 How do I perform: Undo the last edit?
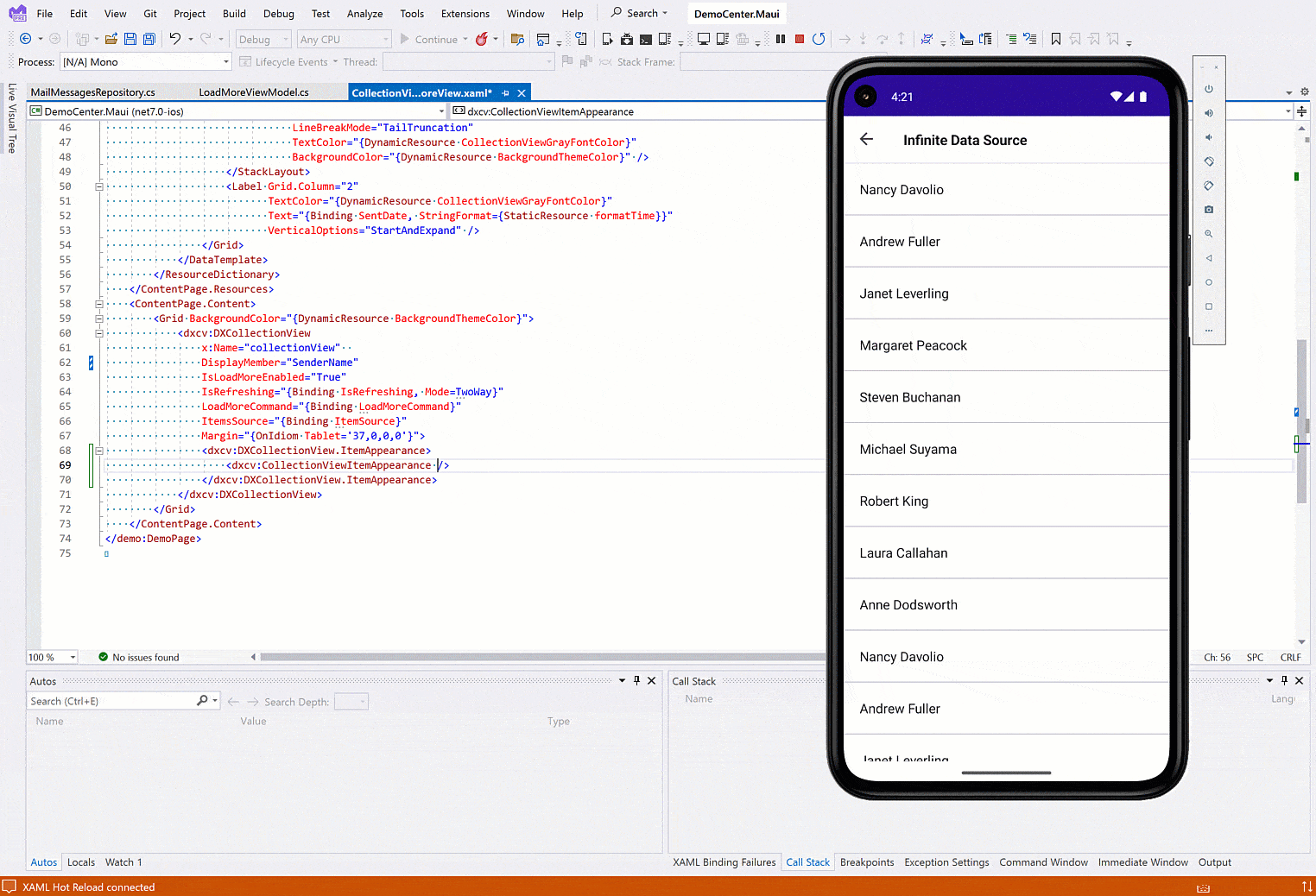[175, 39]
